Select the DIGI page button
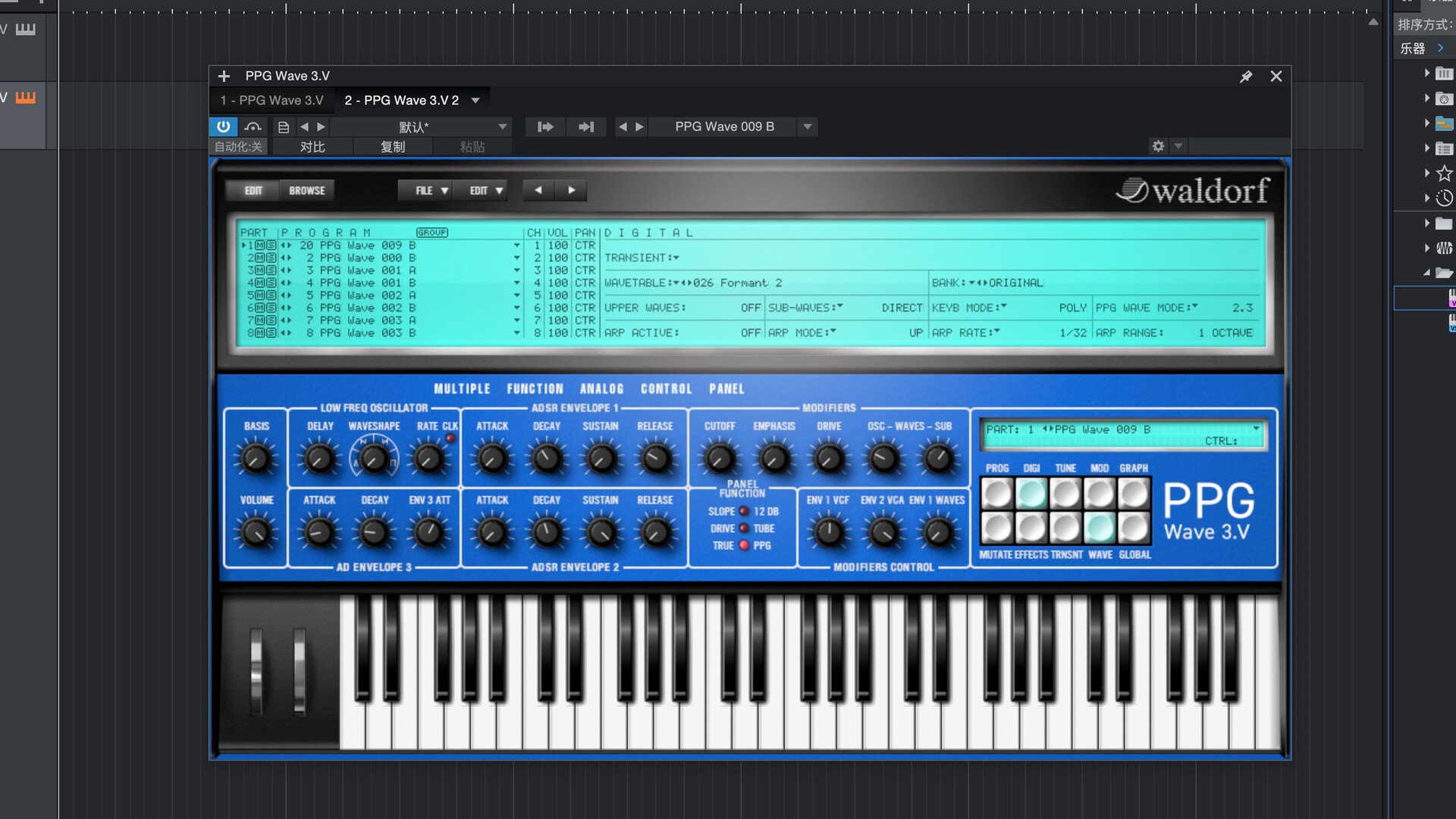This screenshot has height=819, width=1456. (x=1031, y=494)
